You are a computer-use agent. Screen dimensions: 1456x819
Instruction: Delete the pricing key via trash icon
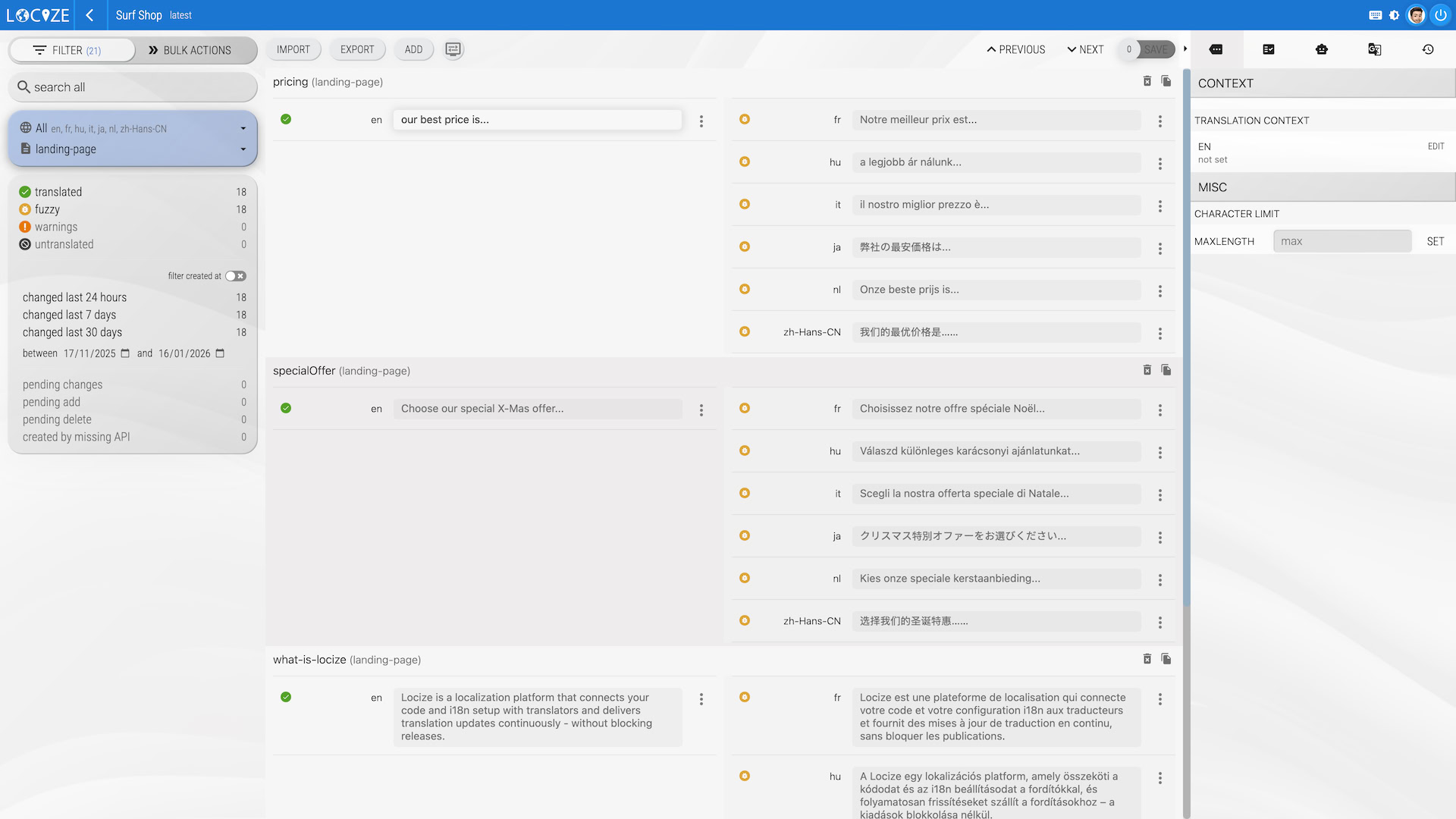(1147, 81)
